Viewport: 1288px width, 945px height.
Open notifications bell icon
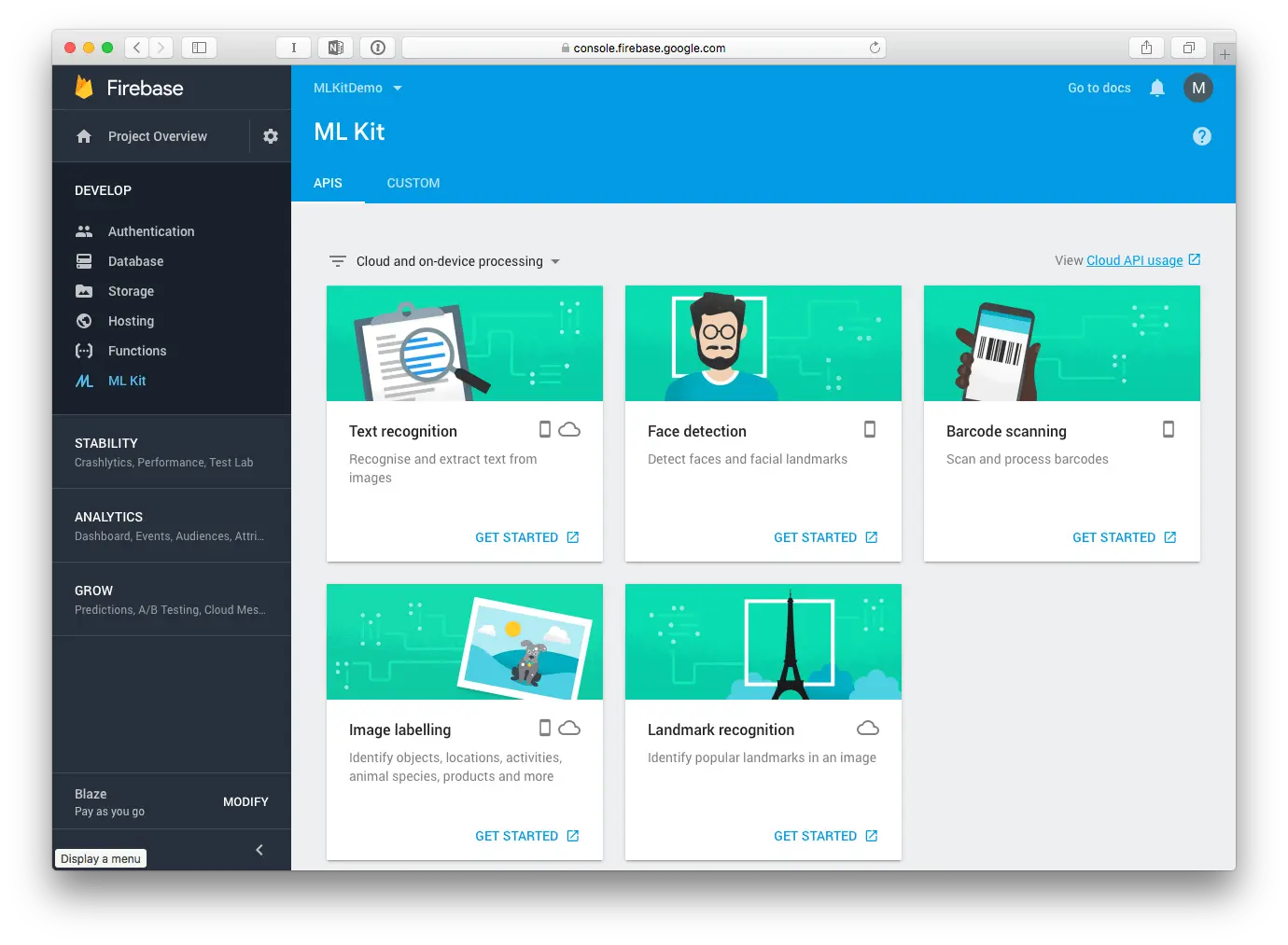click(1157, 88)
